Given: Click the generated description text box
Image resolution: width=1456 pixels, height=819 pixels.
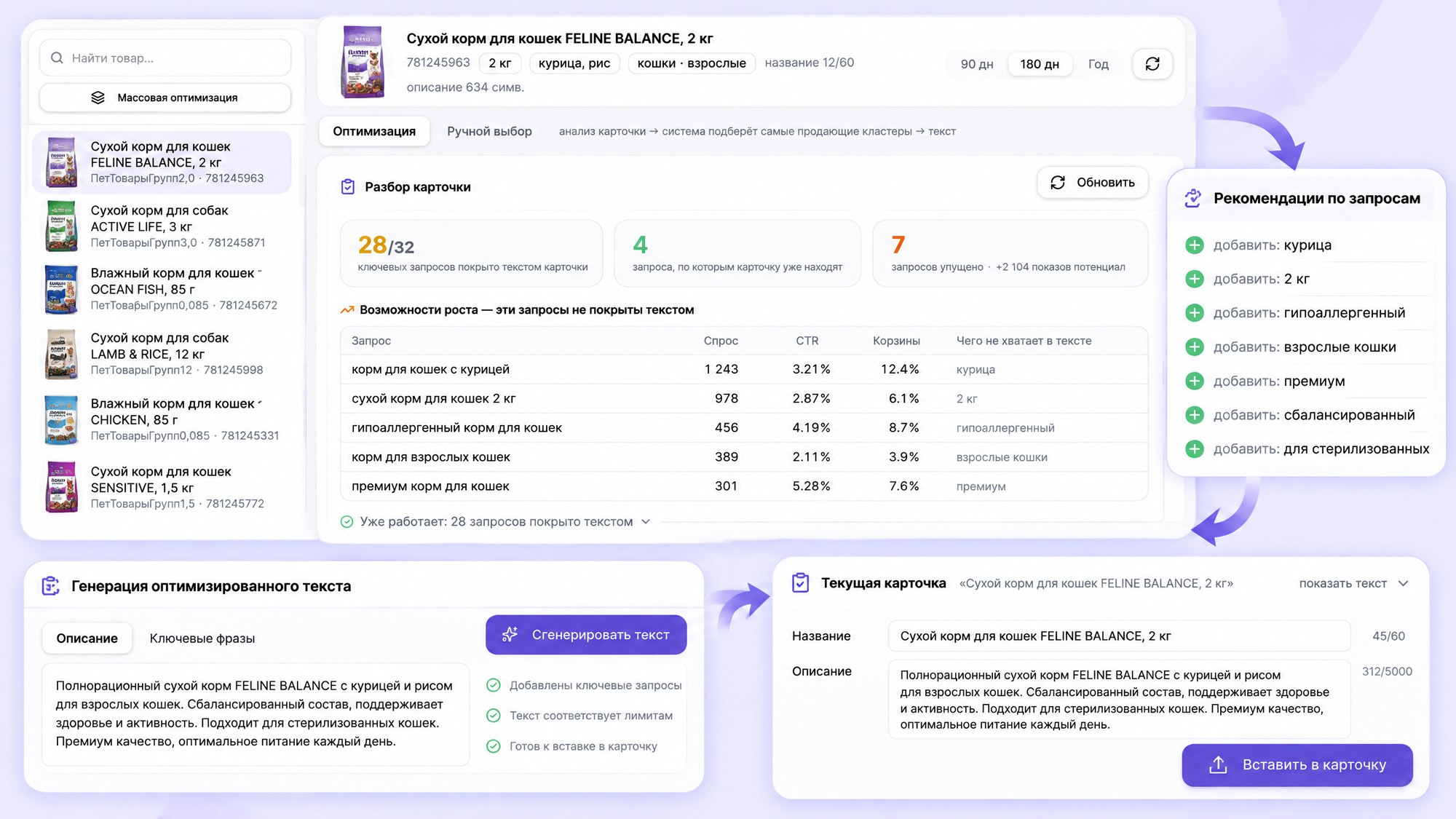Looking at the screenshot, I should 256,714.
